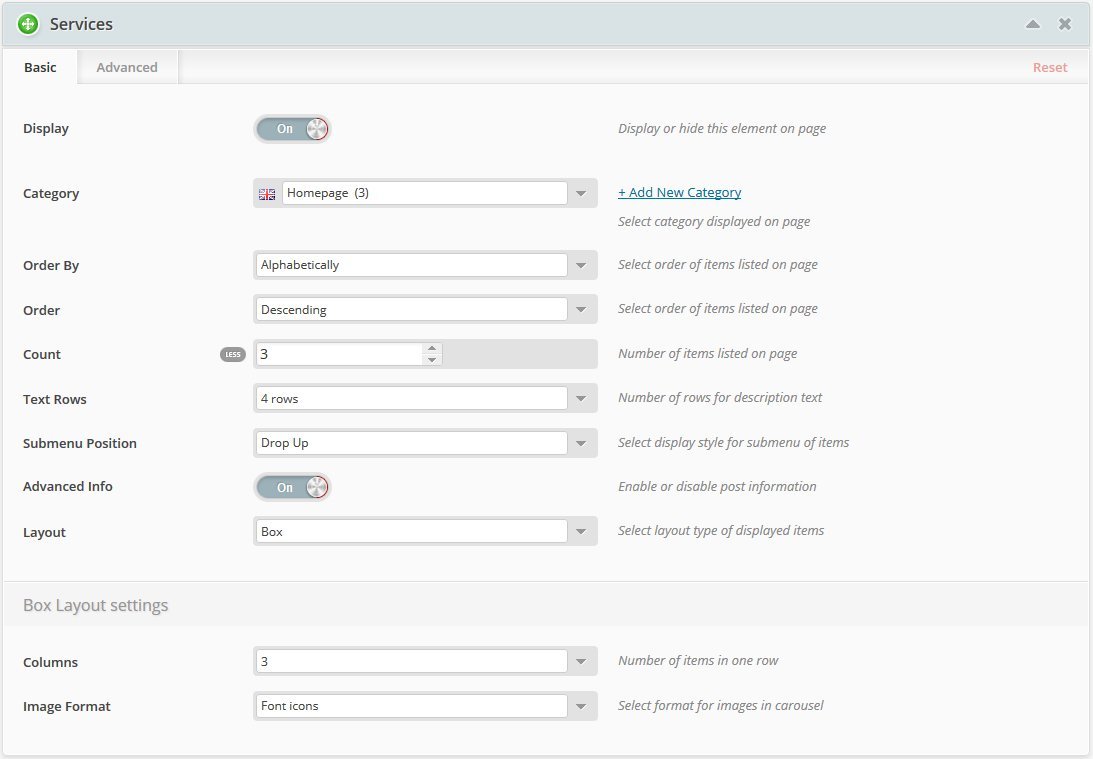
Task: Select the Basic tab
Action: [x=40, y=67]
